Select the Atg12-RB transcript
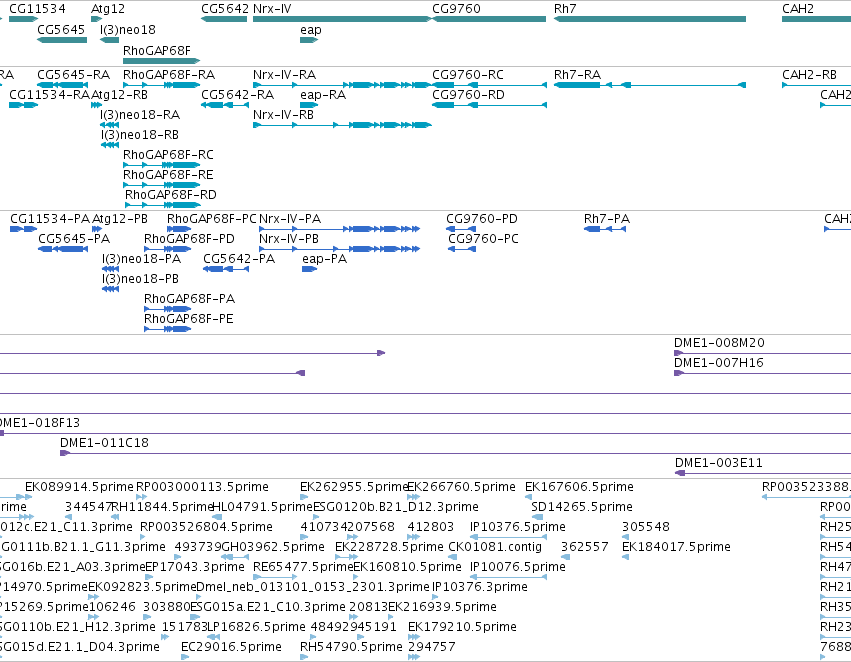The image size is (851, 662). point(96,105)
